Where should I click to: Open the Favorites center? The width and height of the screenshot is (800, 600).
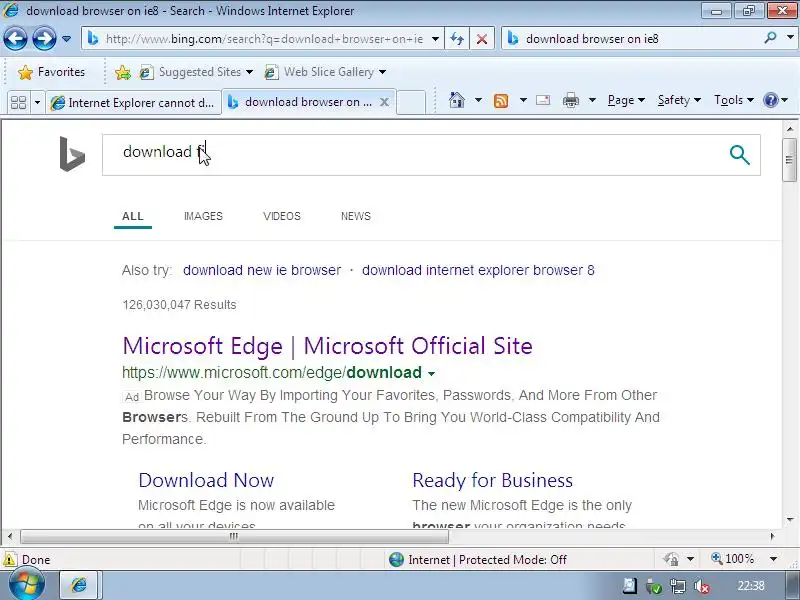(x=51, y=72)
